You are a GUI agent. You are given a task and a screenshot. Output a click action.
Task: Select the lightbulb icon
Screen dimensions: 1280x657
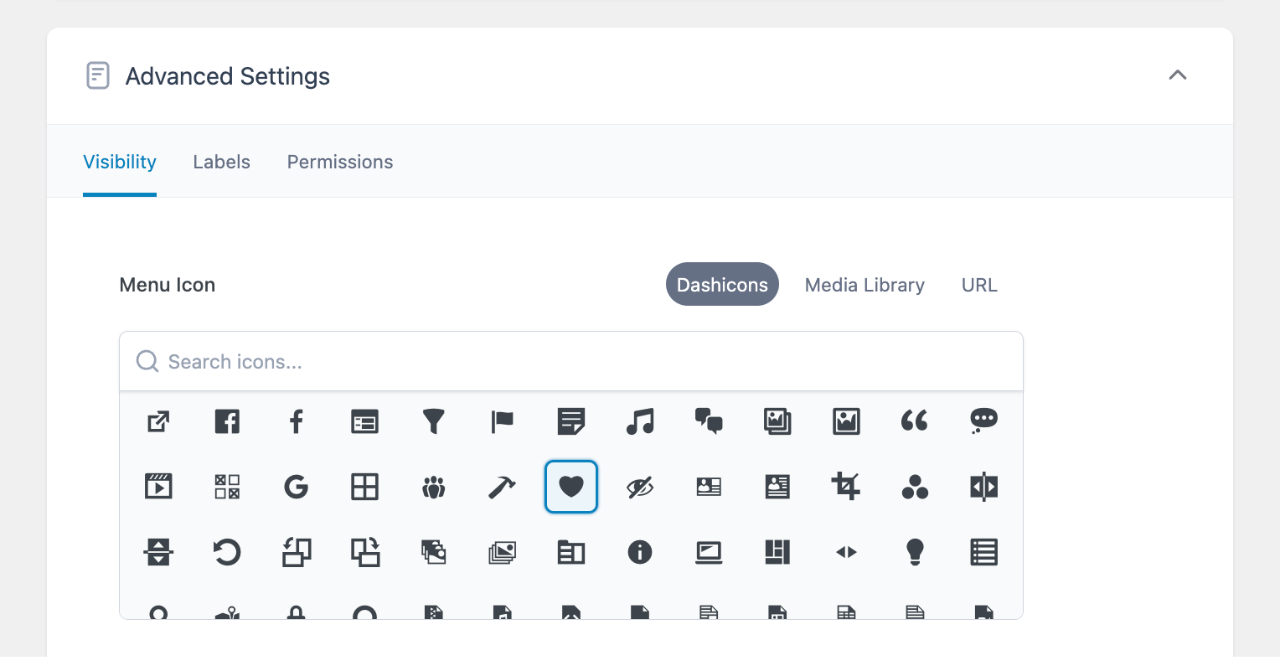pyautogui.click(x=915, y=552)
